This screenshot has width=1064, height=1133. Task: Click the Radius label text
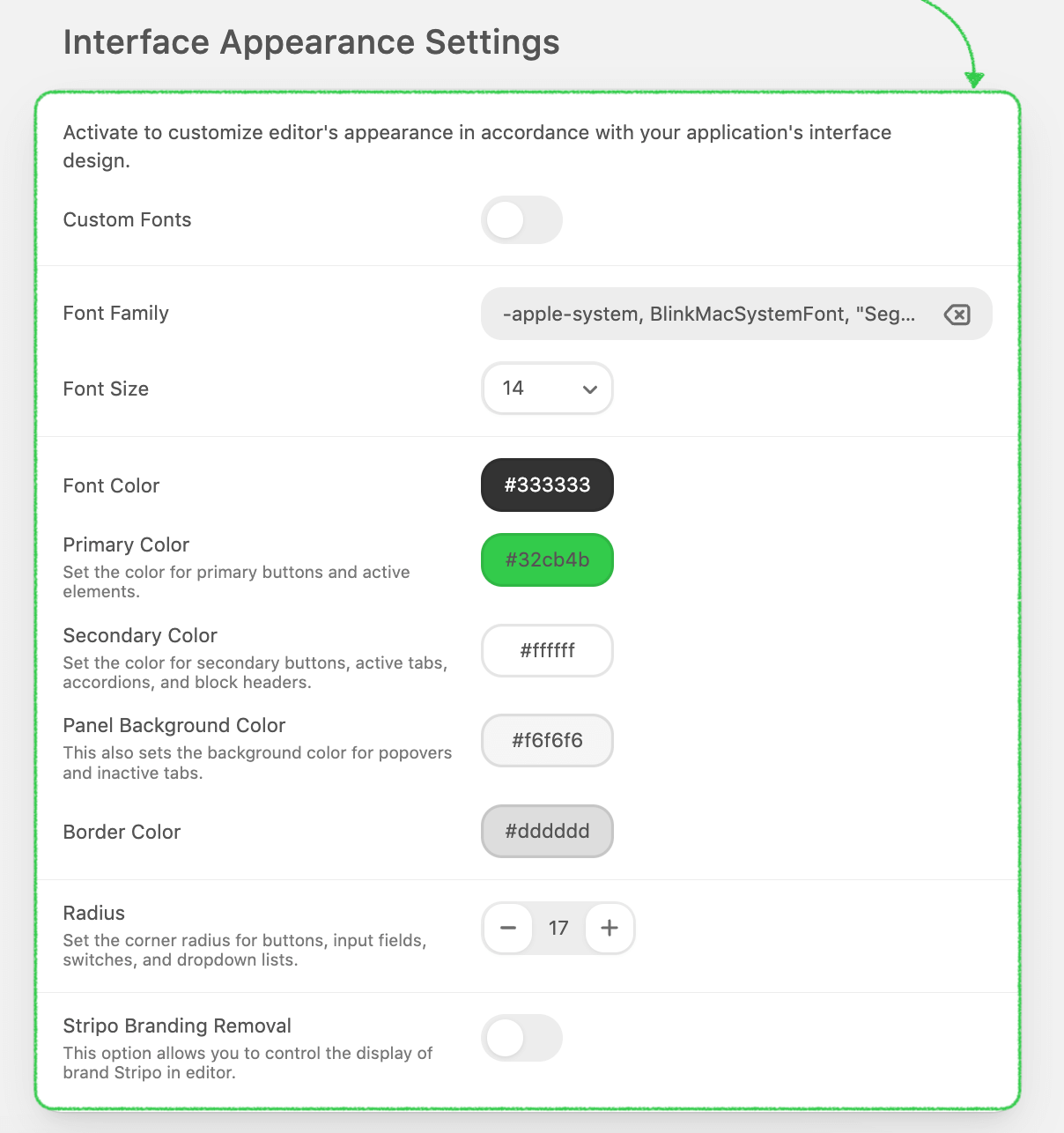point(94,913)
